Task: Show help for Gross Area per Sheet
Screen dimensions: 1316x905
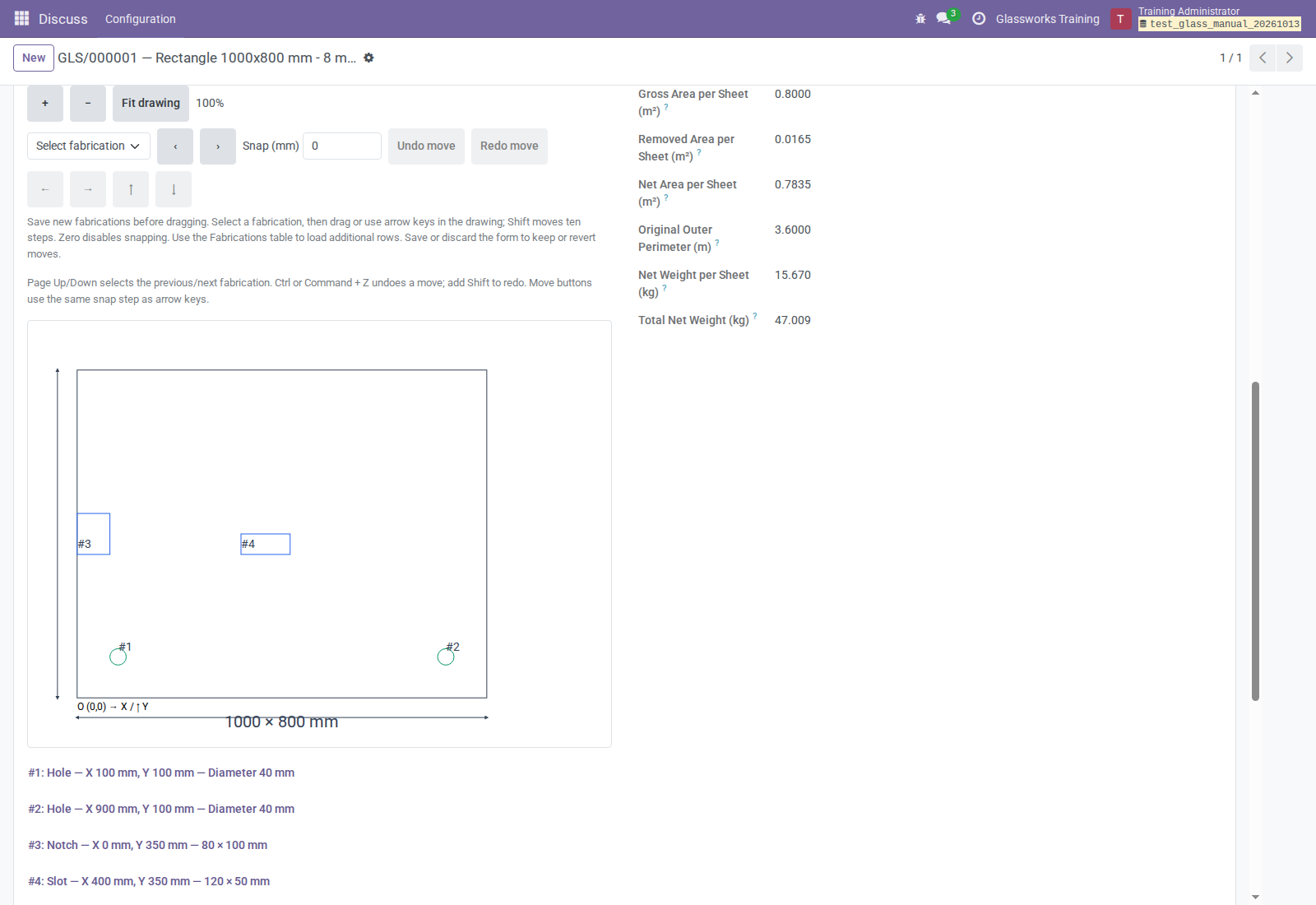Action: pyautogui.click(x=666, y=107)
